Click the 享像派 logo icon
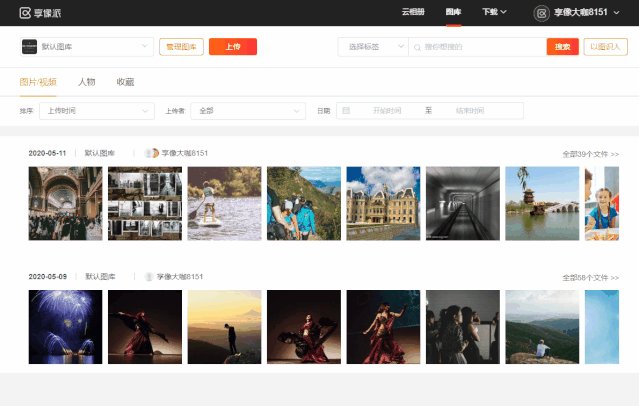 coord(25,12)
